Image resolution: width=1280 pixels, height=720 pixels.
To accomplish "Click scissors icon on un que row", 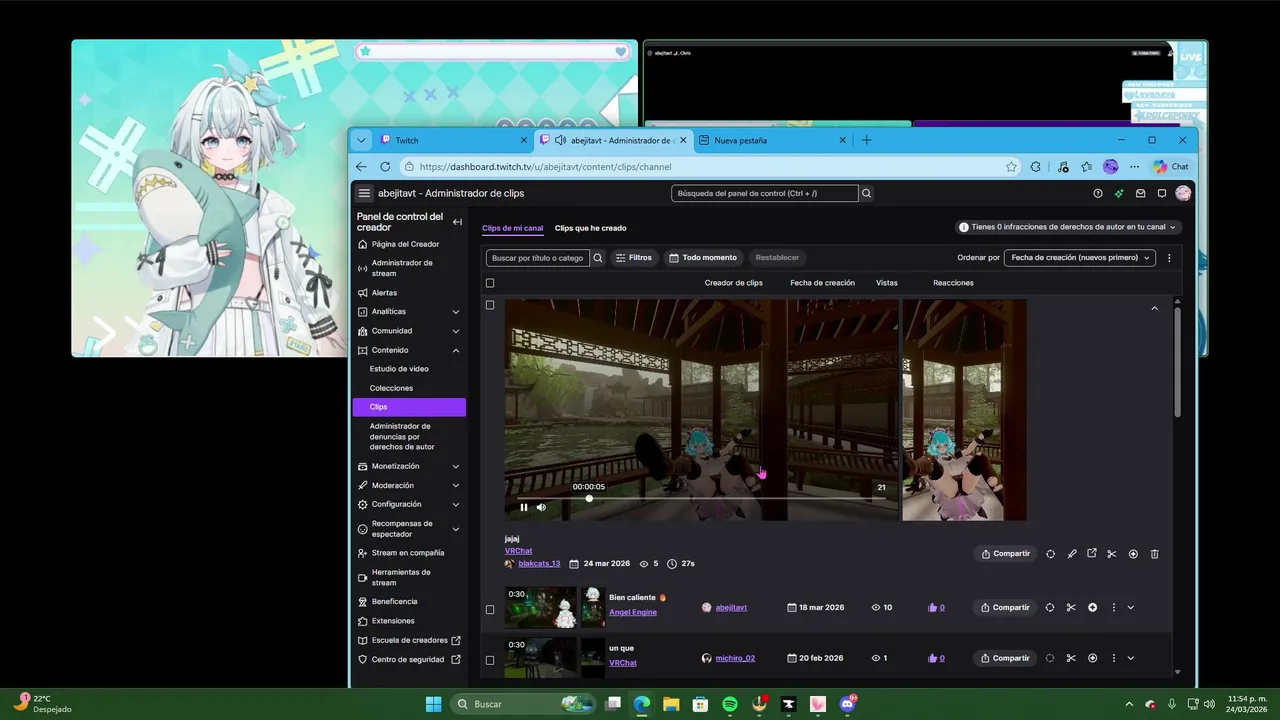I will pos(1071,658).
